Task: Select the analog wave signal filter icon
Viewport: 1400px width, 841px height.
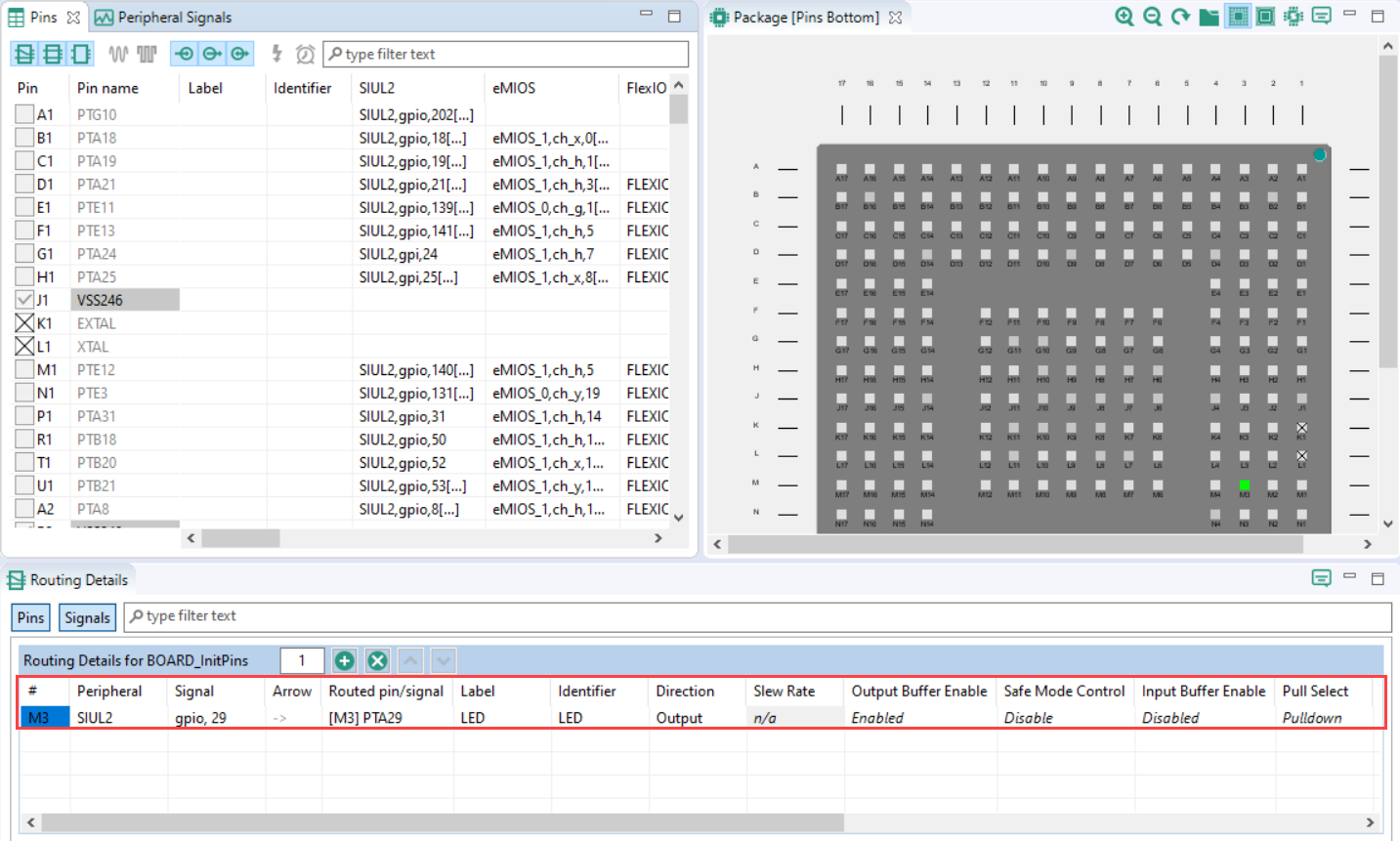Action: 116,54
